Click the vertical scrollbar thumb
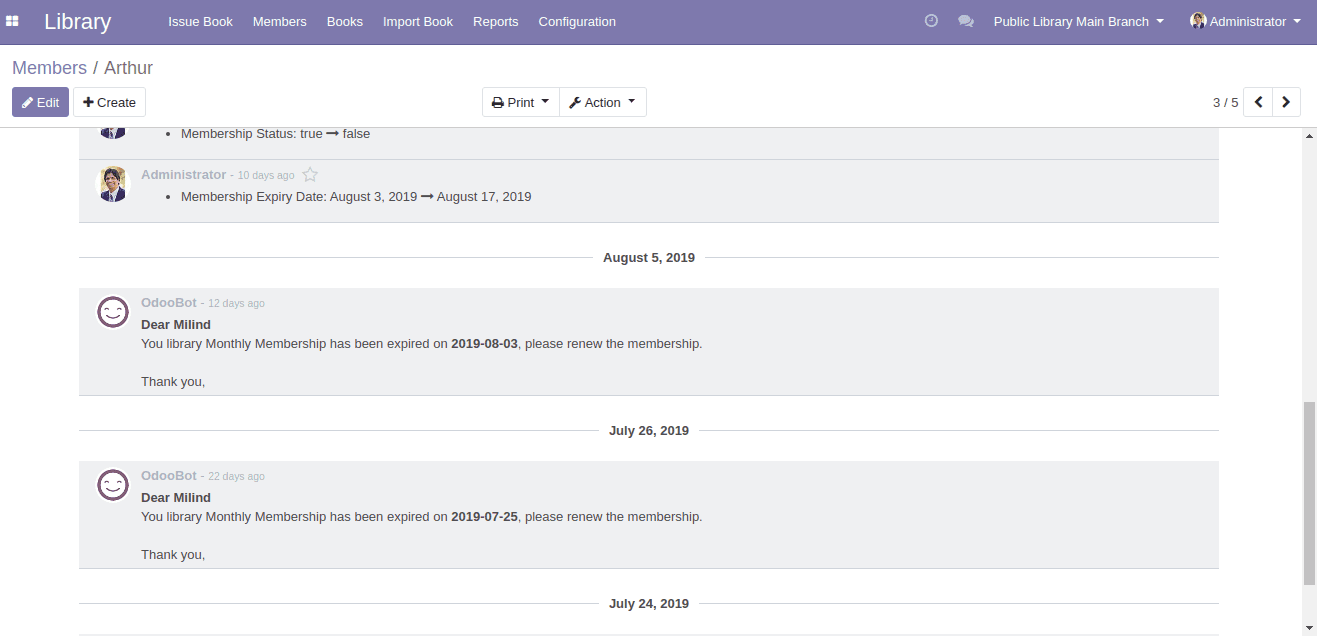 coord(1309,493)
